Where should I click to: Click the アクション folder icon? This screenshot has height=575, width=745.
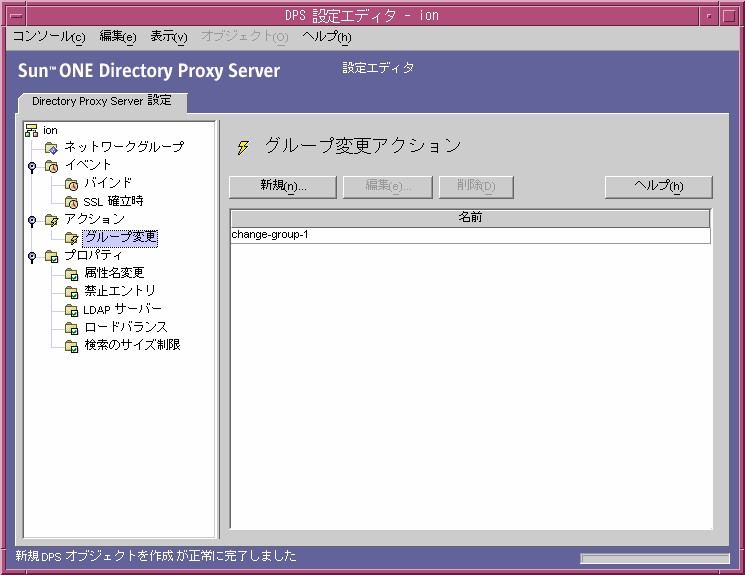point(51,220)
